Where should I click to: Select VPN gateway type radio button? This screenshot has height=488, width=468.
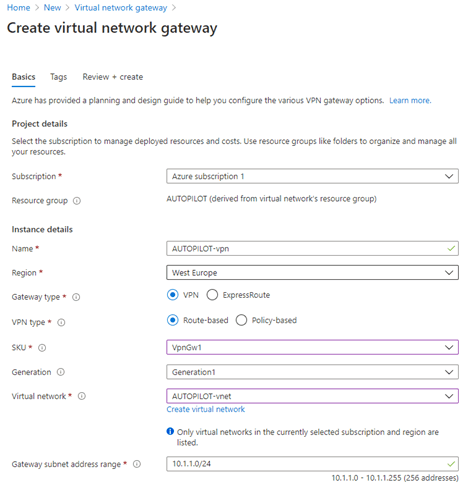pos(172,295)
